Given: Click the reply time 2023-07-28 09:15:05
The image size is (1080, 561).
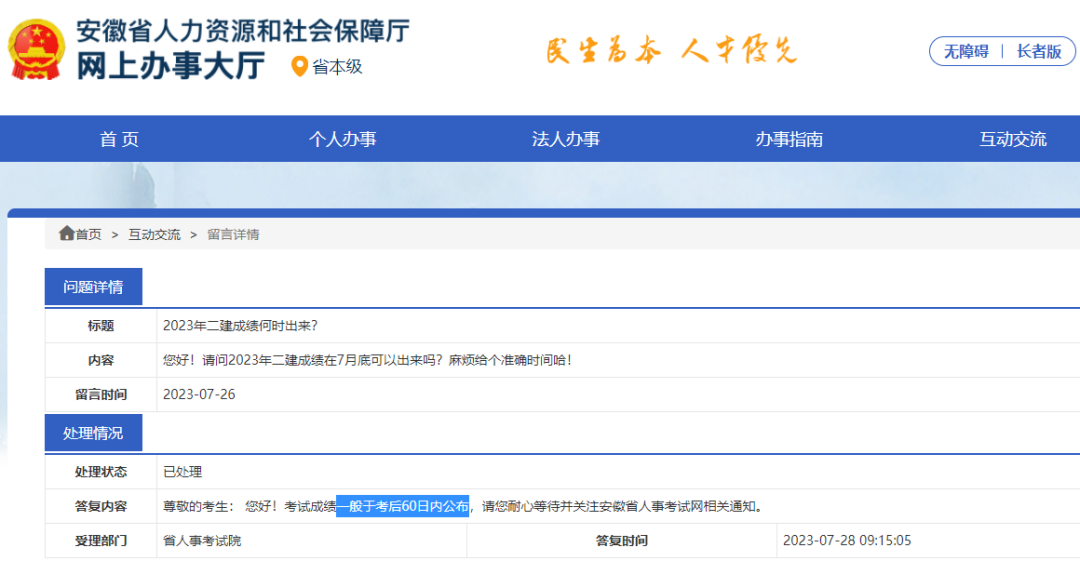Looking at the screenshot, I should click(x=847, y=540).
